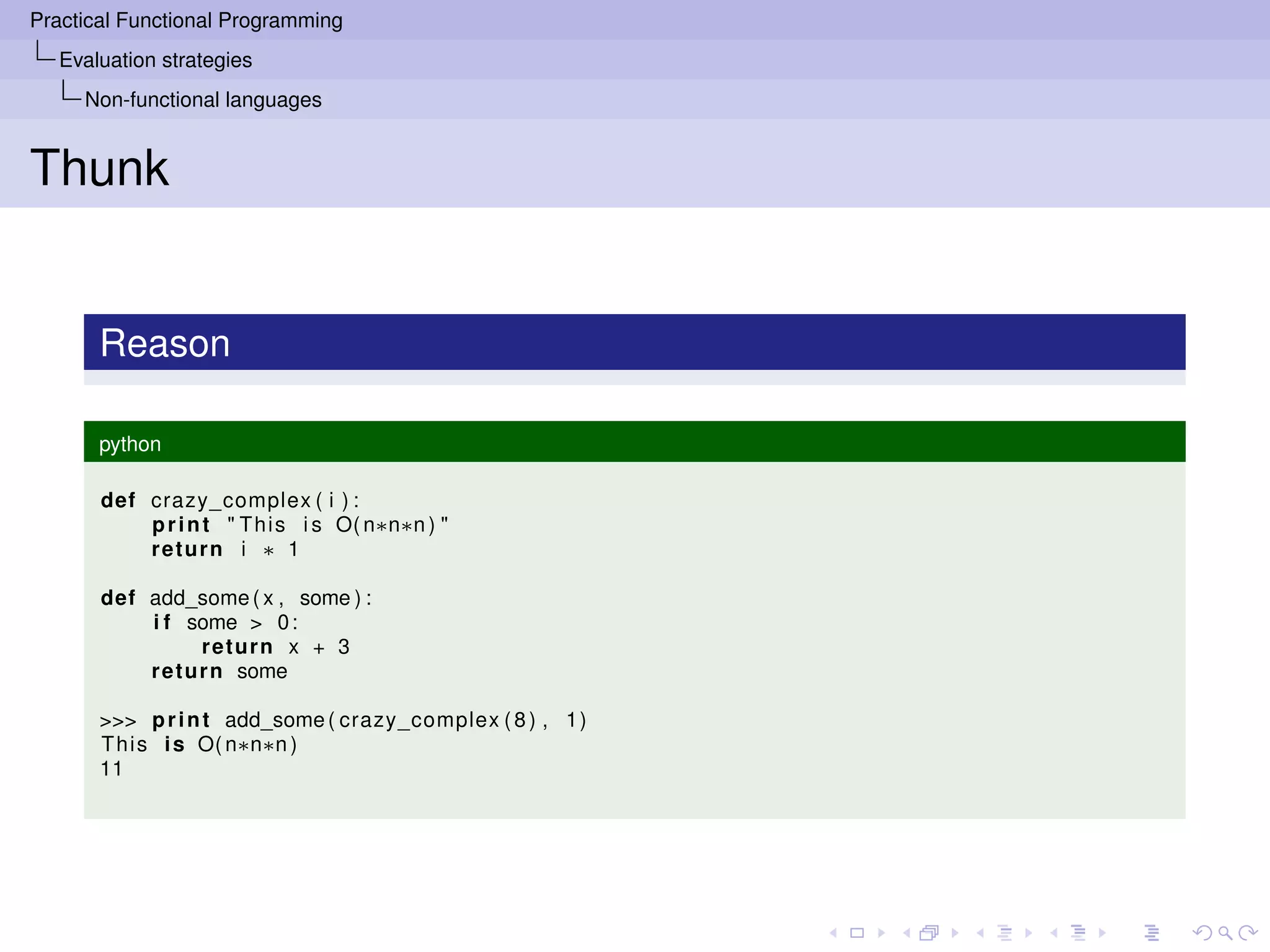
Task: Jump to the Non-functional languages subsection
Action: 203,100
